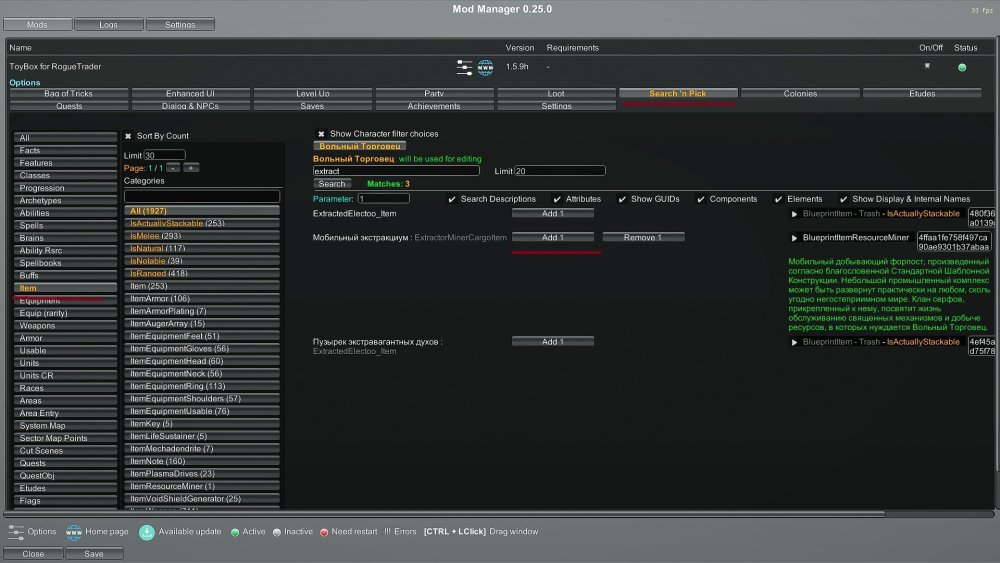Switch to the Bag of Tricks tab
The image size is (1000, 563).
(69, 94)
